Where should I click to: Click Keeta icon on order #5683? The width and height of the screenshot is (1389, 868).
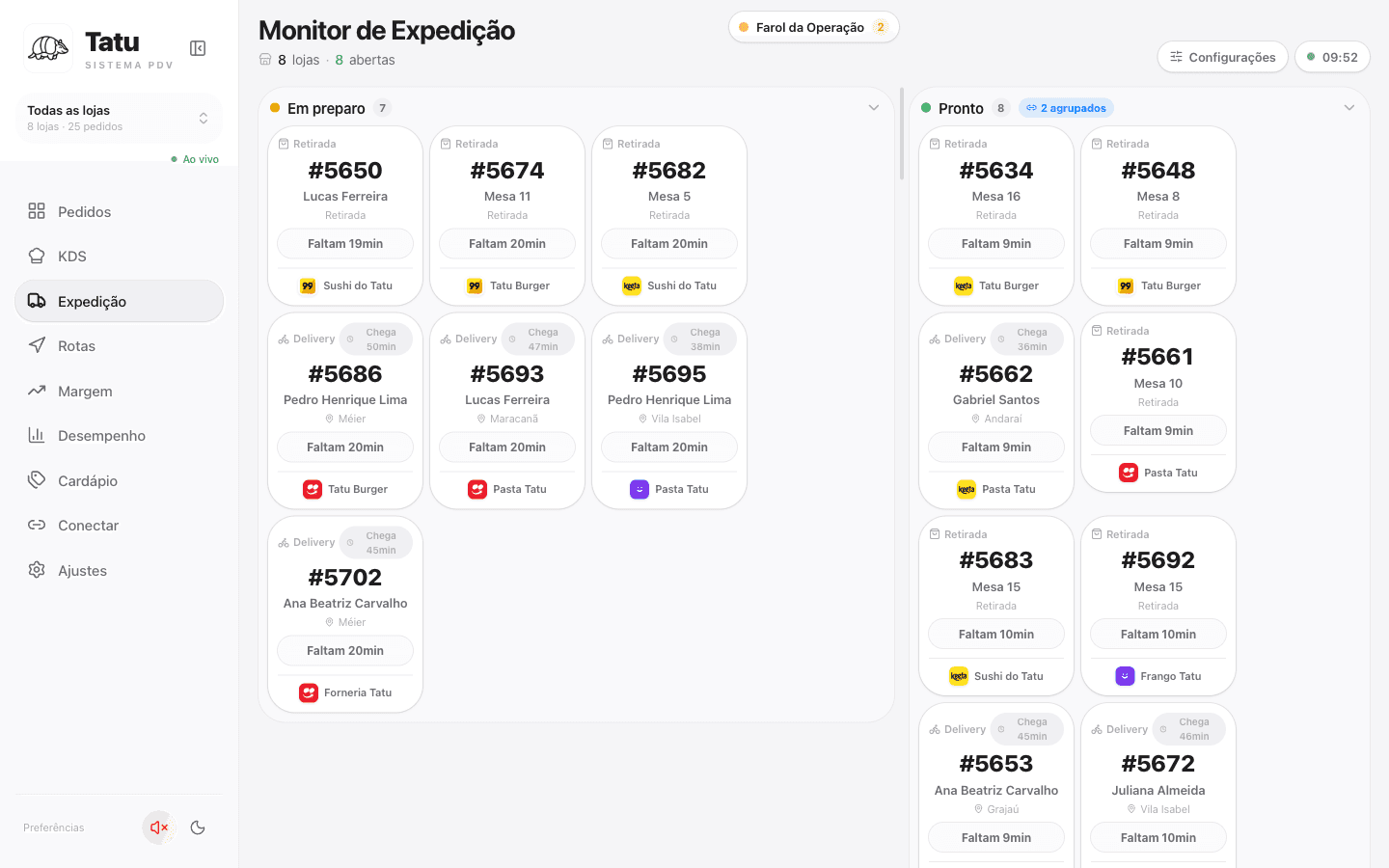[x=959, y=676]
